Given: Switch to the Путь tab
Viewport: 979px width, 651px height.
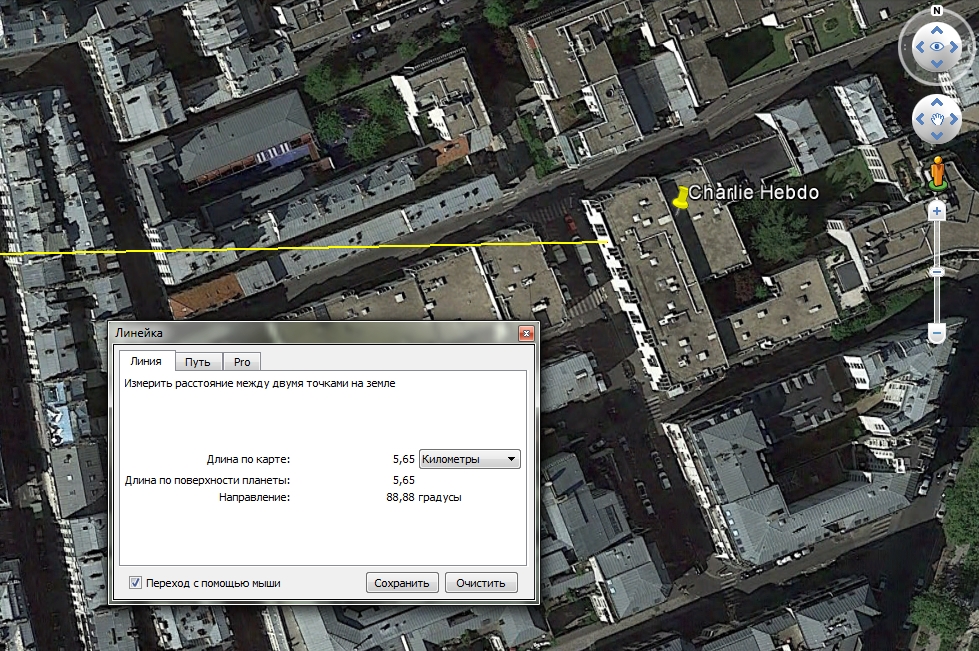Looking at the screenshot, I should 198,361.
